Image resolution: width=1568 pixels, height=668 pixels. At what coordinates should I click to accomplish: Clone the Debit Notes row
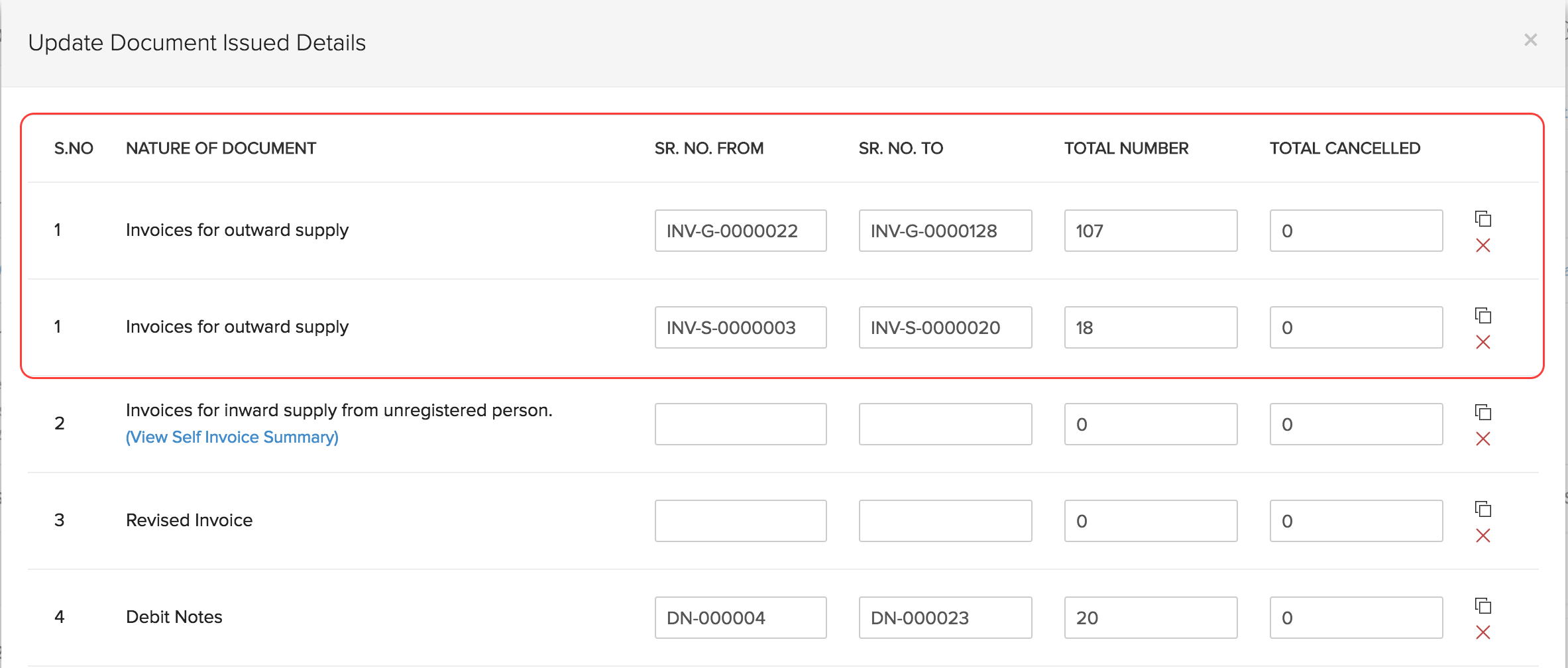[x=1483, y=605]
